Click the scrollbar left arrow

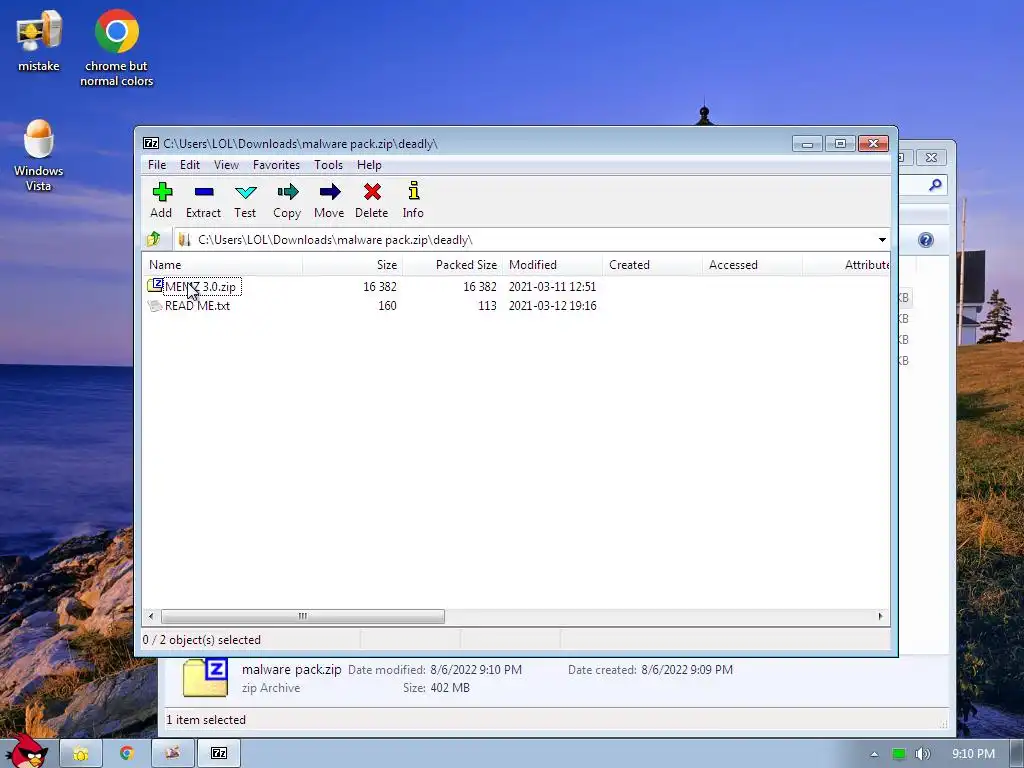coord(151,616)
